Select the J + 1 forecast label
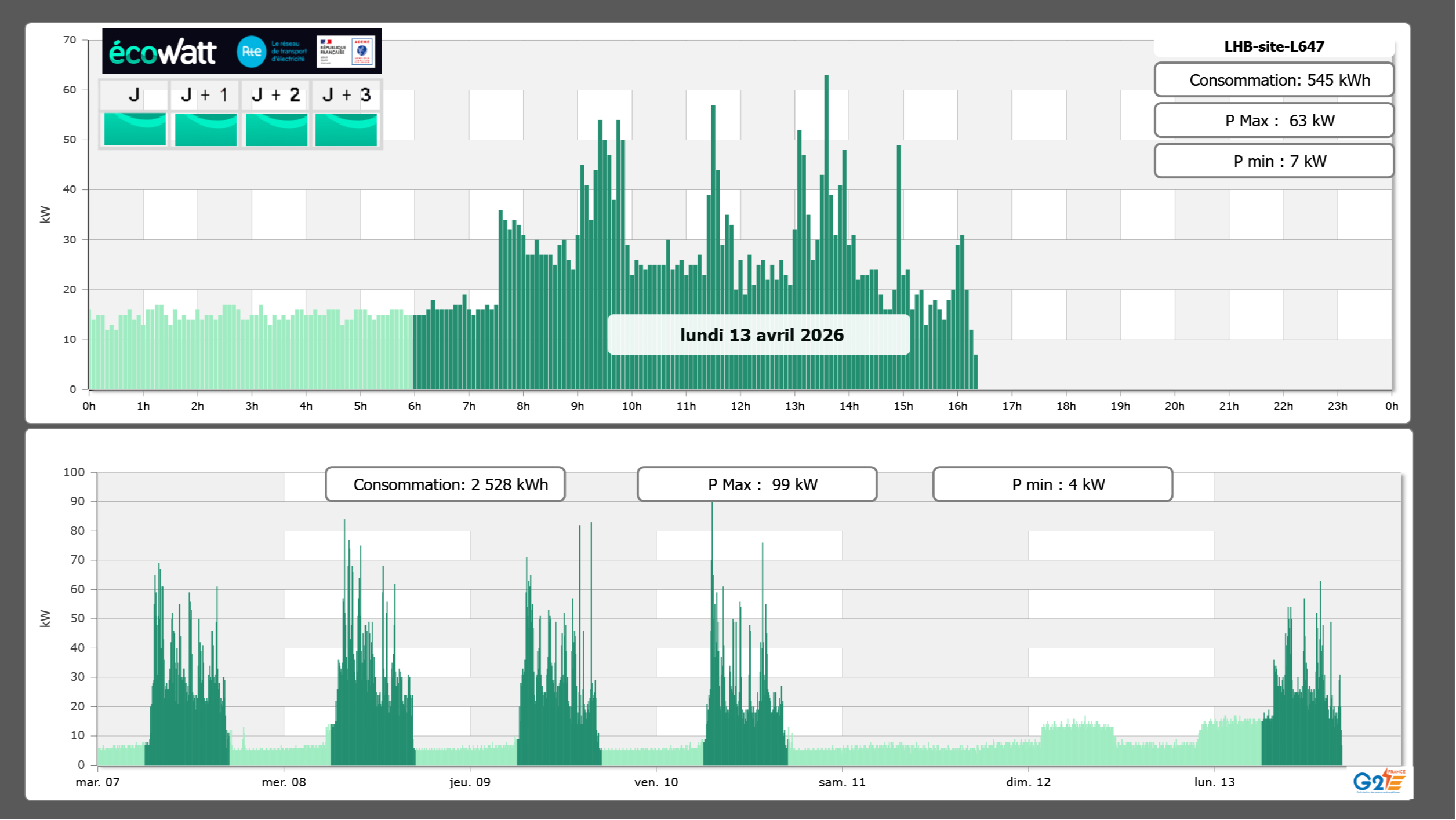Image resolution: width=1456 pixels, height=820 pixels. pos(205,95)
